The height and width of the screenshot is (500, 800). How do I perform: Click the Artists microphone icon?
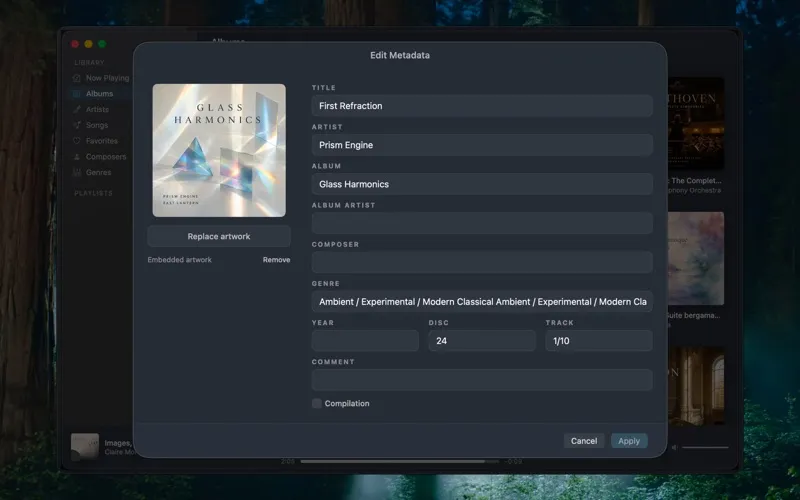click(x=77, y=110)
